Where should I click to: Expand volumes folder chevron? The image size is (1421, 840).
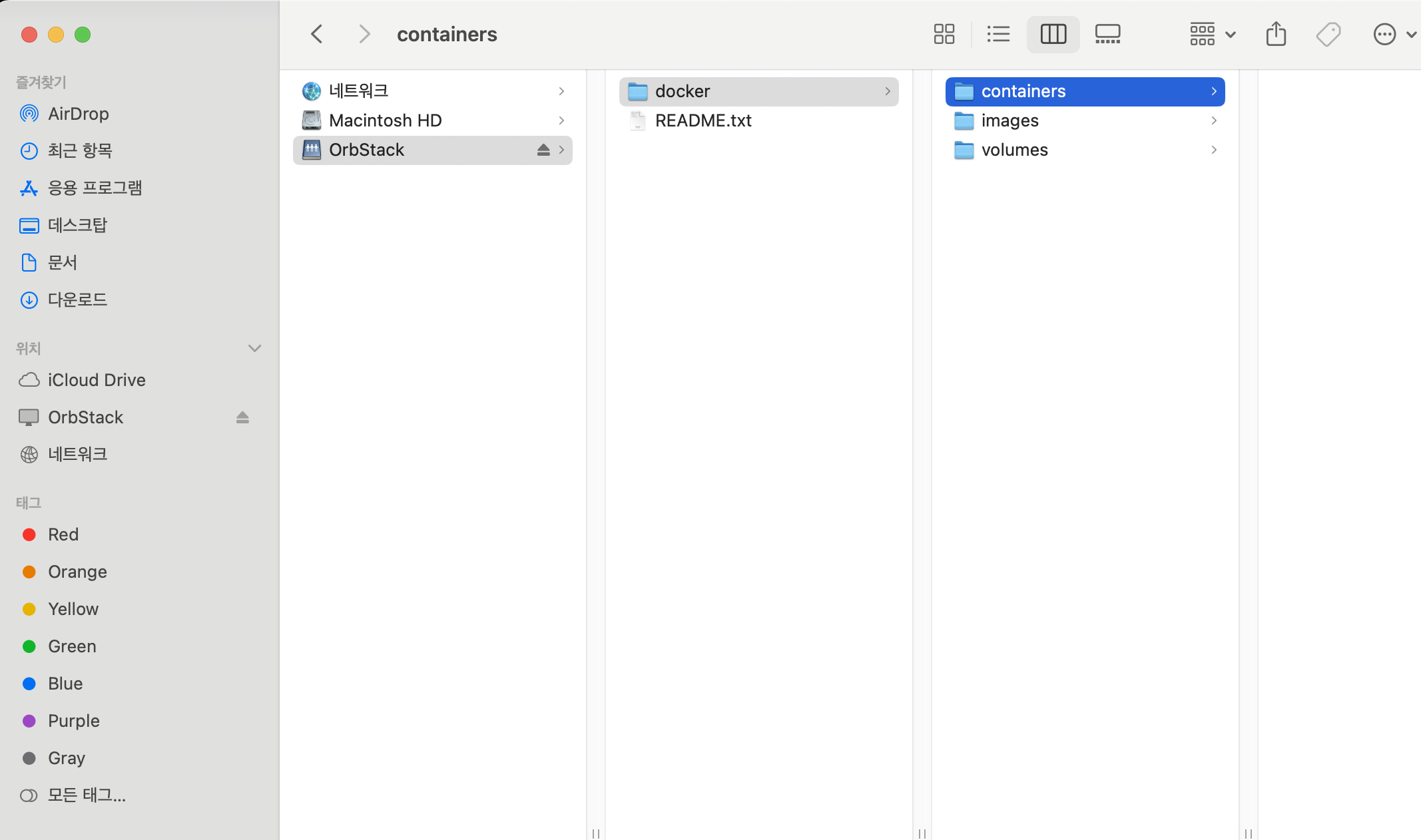(1214, 150)
